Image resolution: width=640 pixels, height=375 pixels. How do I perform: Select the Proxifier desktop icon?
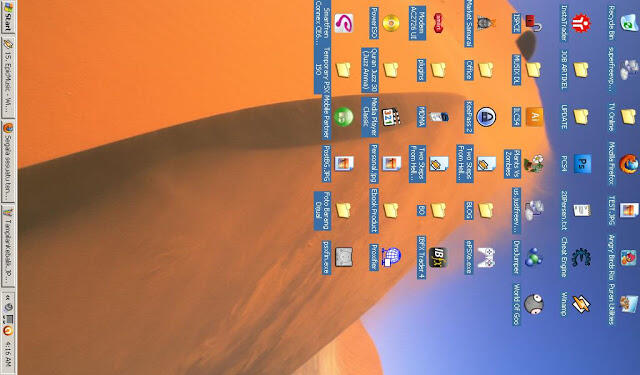391,257
